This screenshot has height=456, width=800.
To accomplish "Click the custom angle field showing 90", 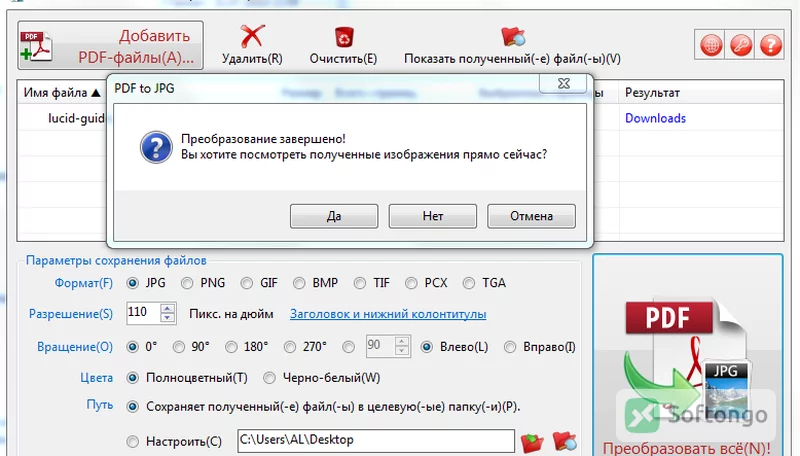I will pyautogui.click(x=380, y=346).
